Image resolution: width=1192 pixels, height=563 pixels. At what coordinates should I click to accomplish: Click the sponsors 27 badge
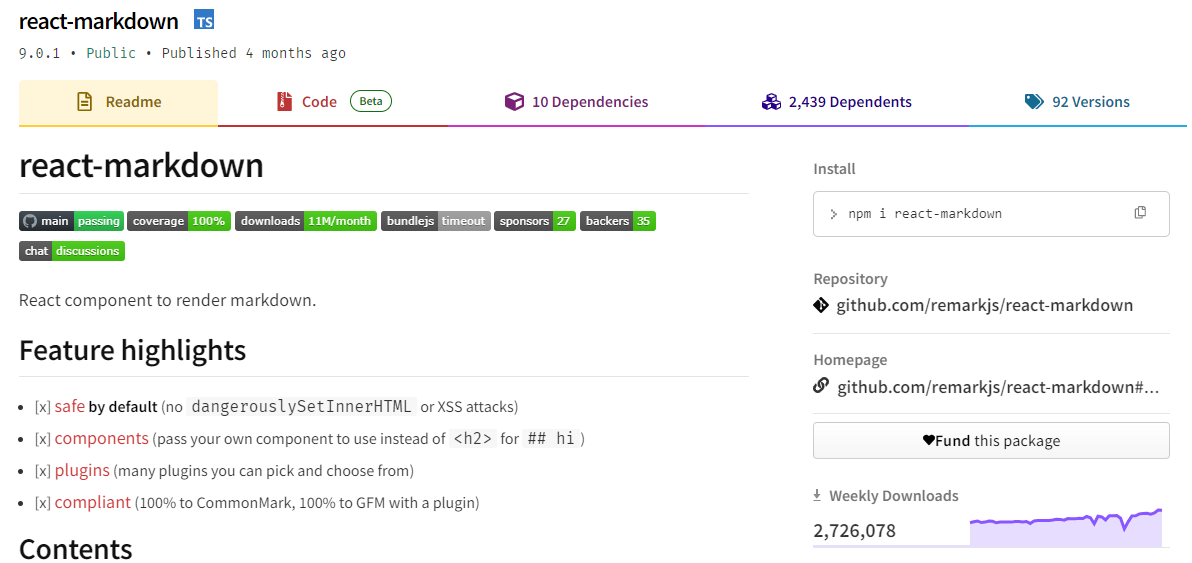(535, 221)
